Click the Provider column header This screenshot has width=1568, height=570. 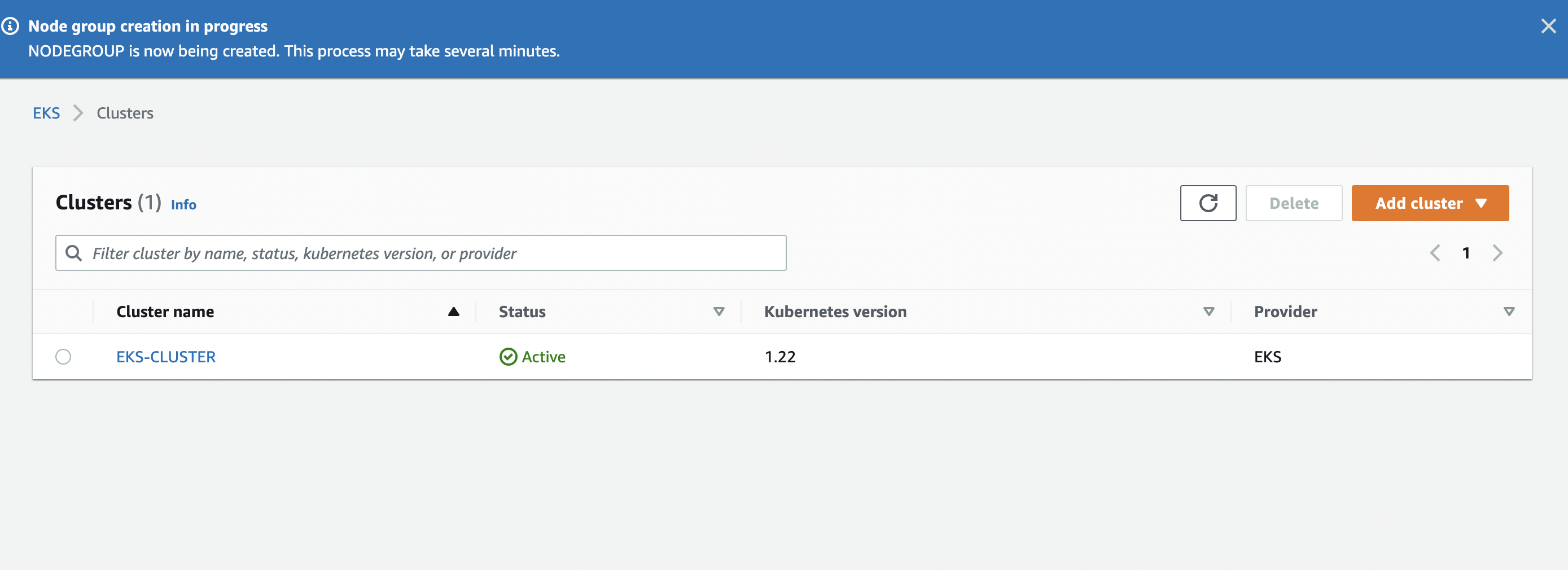(1285, 312)
